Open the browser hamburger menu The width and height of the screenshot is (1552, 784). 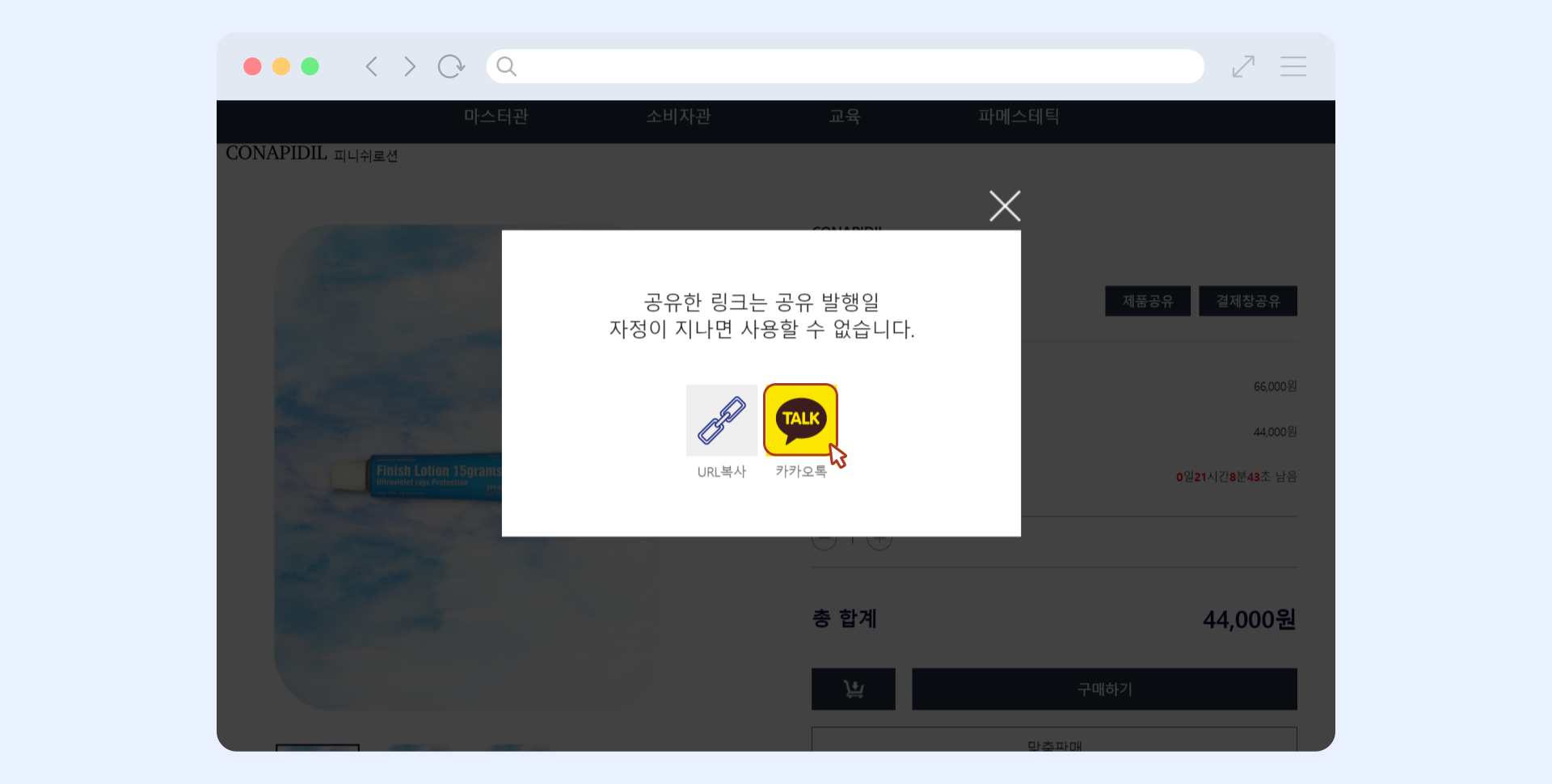(x=1293, y=66)
